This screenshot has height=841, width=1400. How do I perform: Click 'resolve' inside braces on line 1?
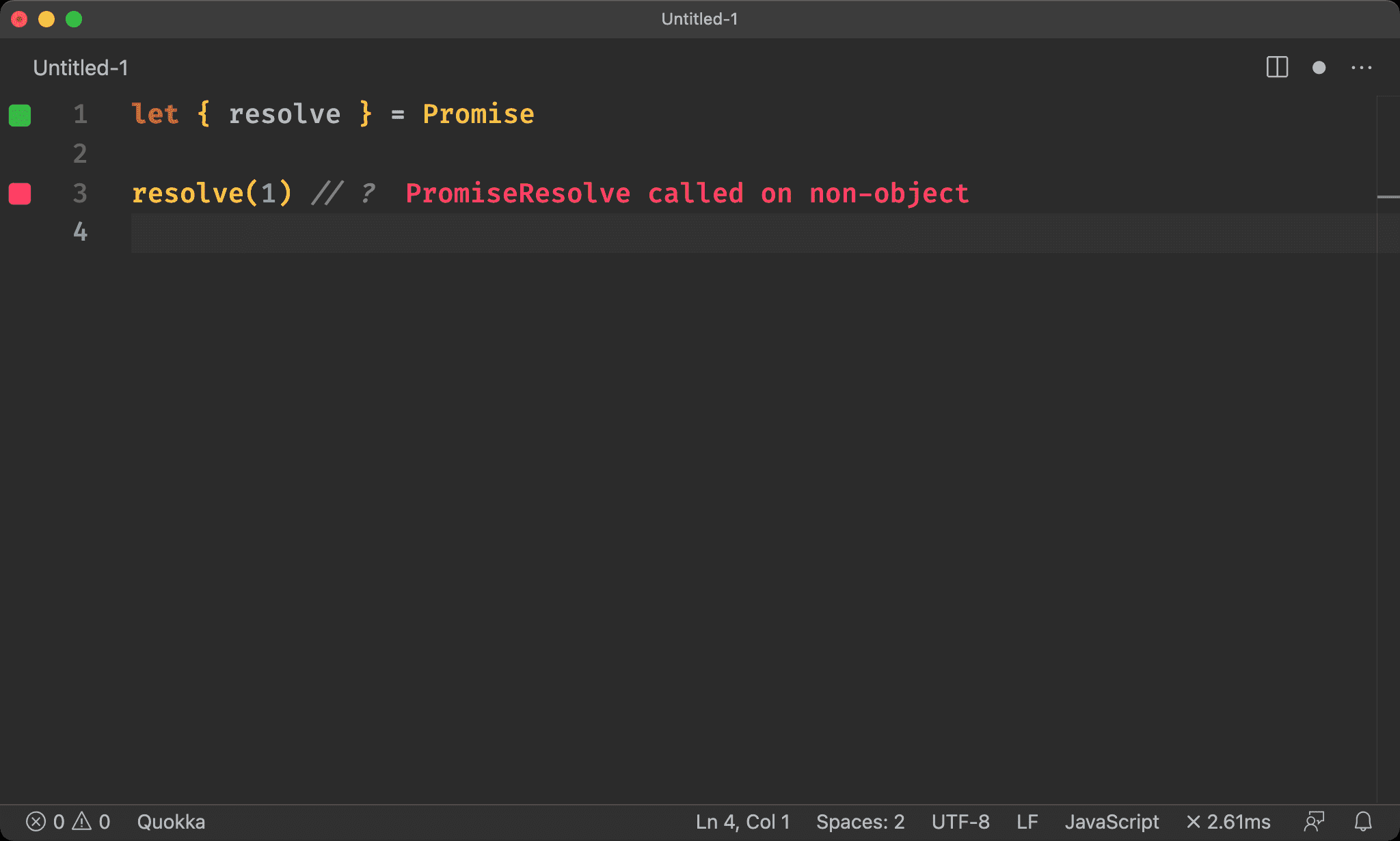(x=284, y=114)
